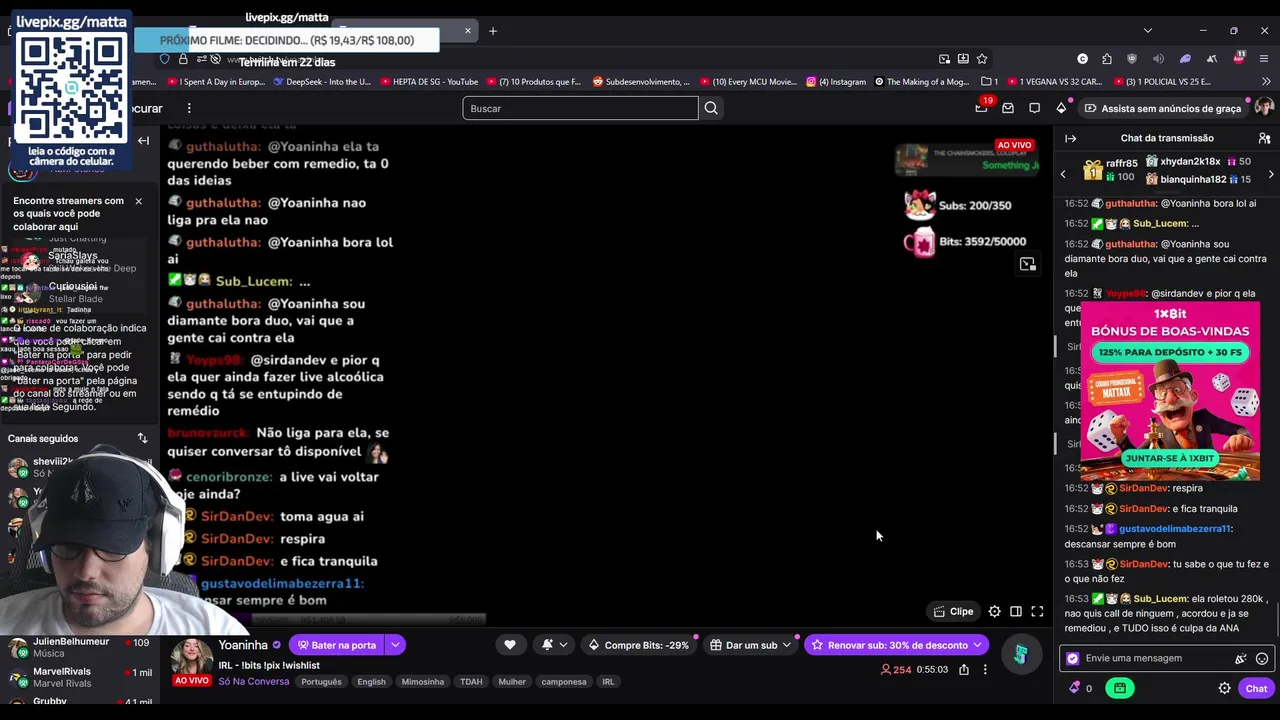
Task: Sort followed channels with arrows icon
Action: (142, 438)
